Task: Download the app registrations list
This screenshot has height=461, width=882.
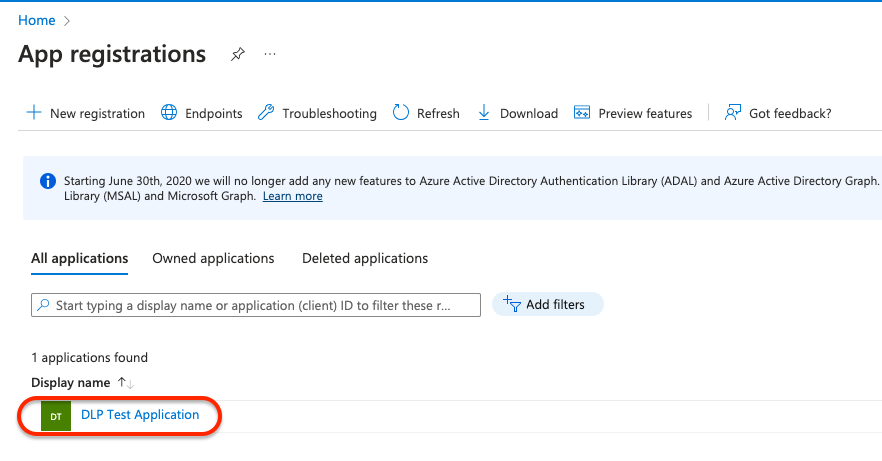Action: (x=518, y=113)
